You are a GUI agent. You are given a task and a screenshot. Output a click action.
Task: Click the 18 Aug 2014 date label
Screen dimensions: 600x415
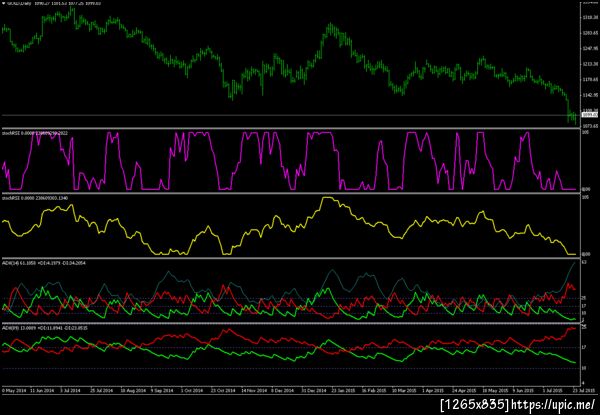click(x=133, y=391)
